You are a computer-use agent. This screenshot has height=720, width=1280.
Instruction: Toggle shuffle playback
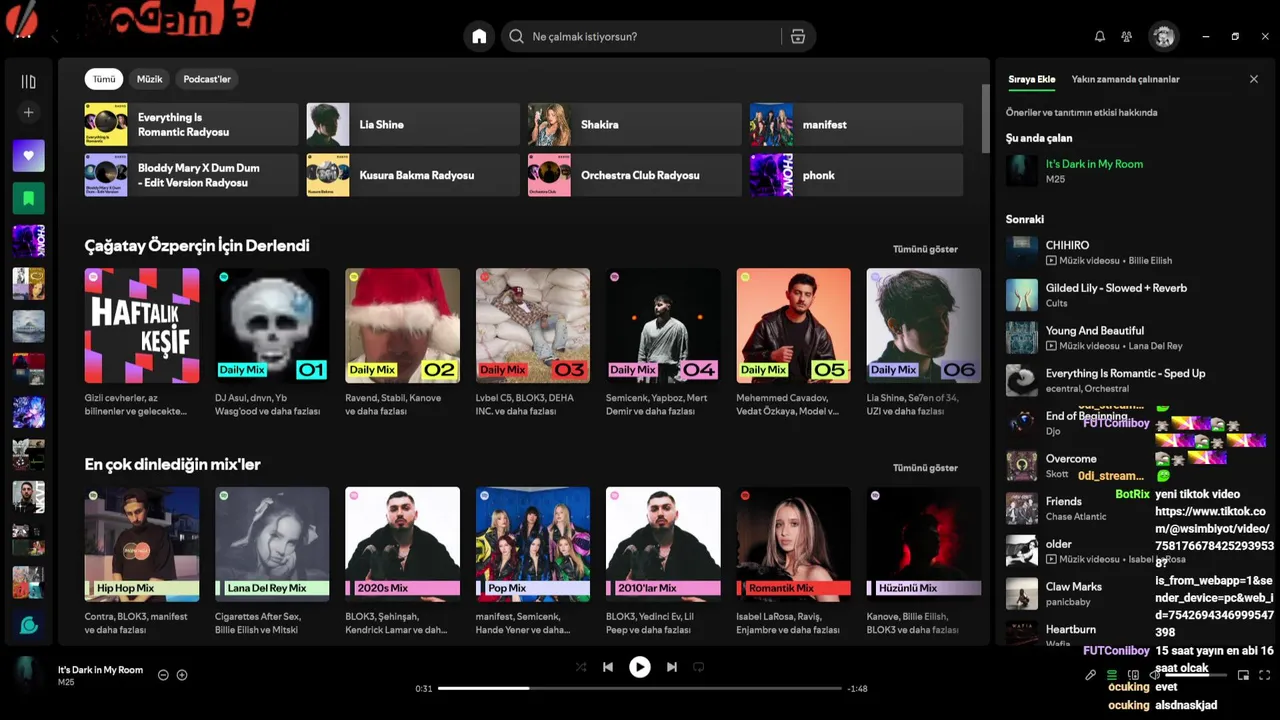coord(581,667)
